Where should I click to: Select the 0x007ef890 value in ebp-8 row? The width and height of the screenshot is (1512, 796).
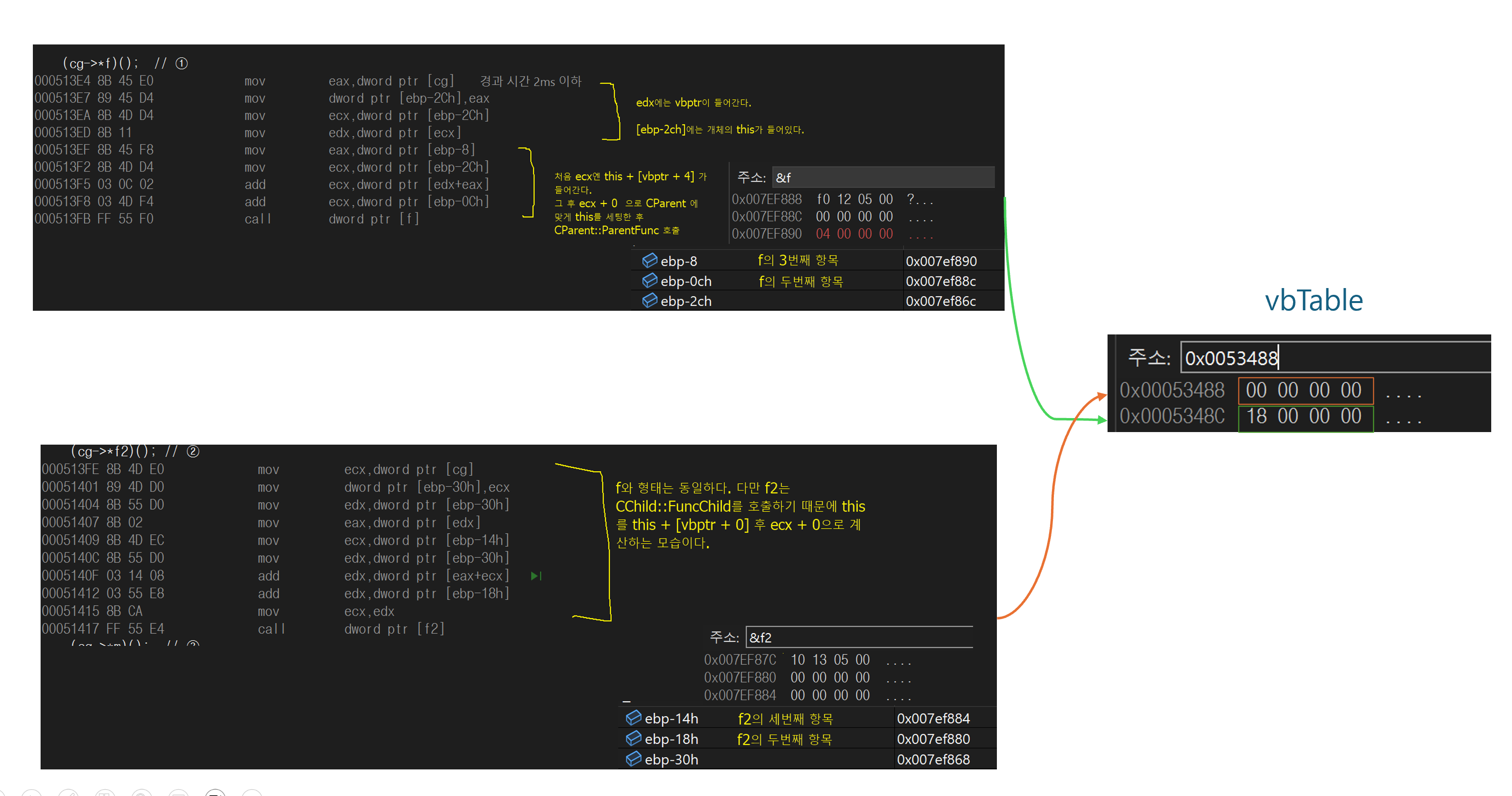(941, 261)
